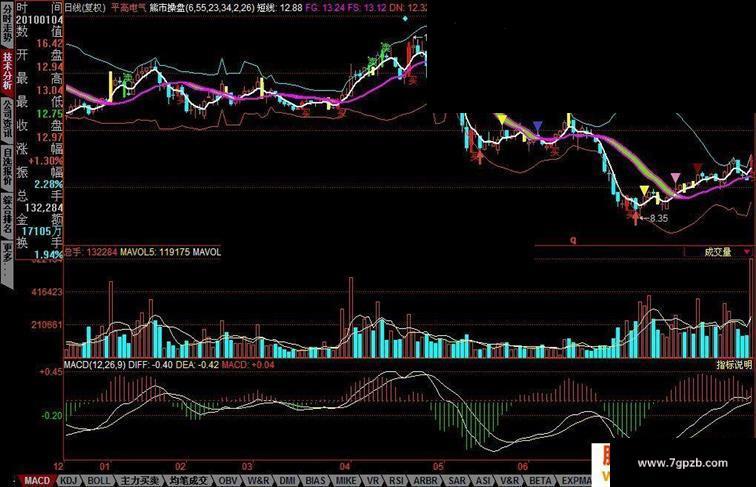Viewport: 756px width, 487px height.
Task: Click the 04 month label on time axis
Action: coord(344,467)
